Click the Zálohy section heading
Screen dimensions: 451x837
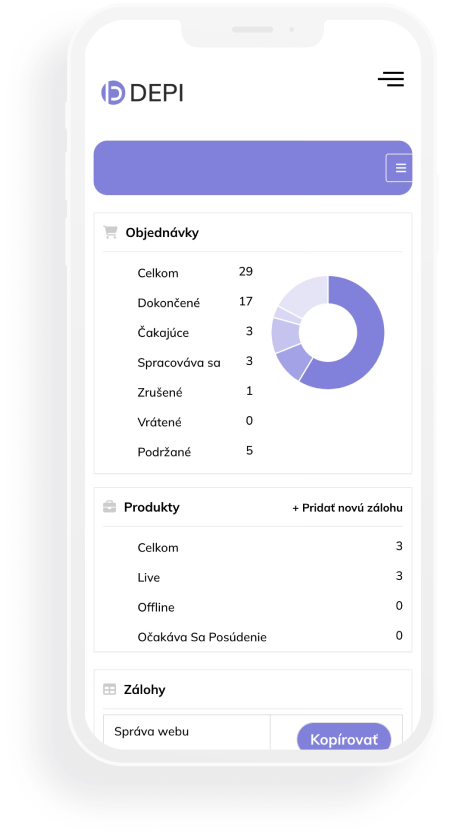[145, 690]
